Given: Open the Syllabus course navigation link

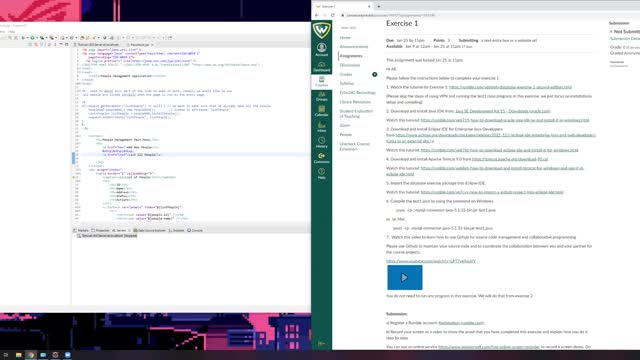Looking at the screenshot, I should [x=347, y=83].
